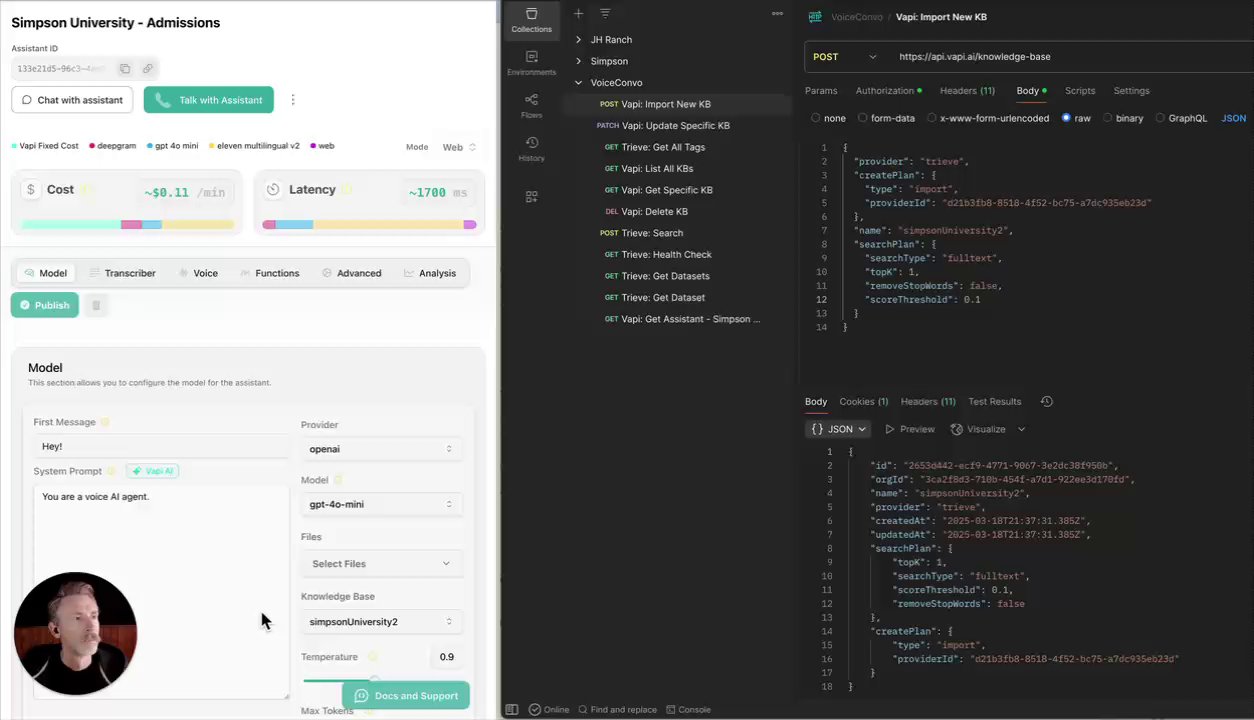This screenshot has height=720, width=1254.
Task: Open the response JSON format dropdown
Action: 838,429
